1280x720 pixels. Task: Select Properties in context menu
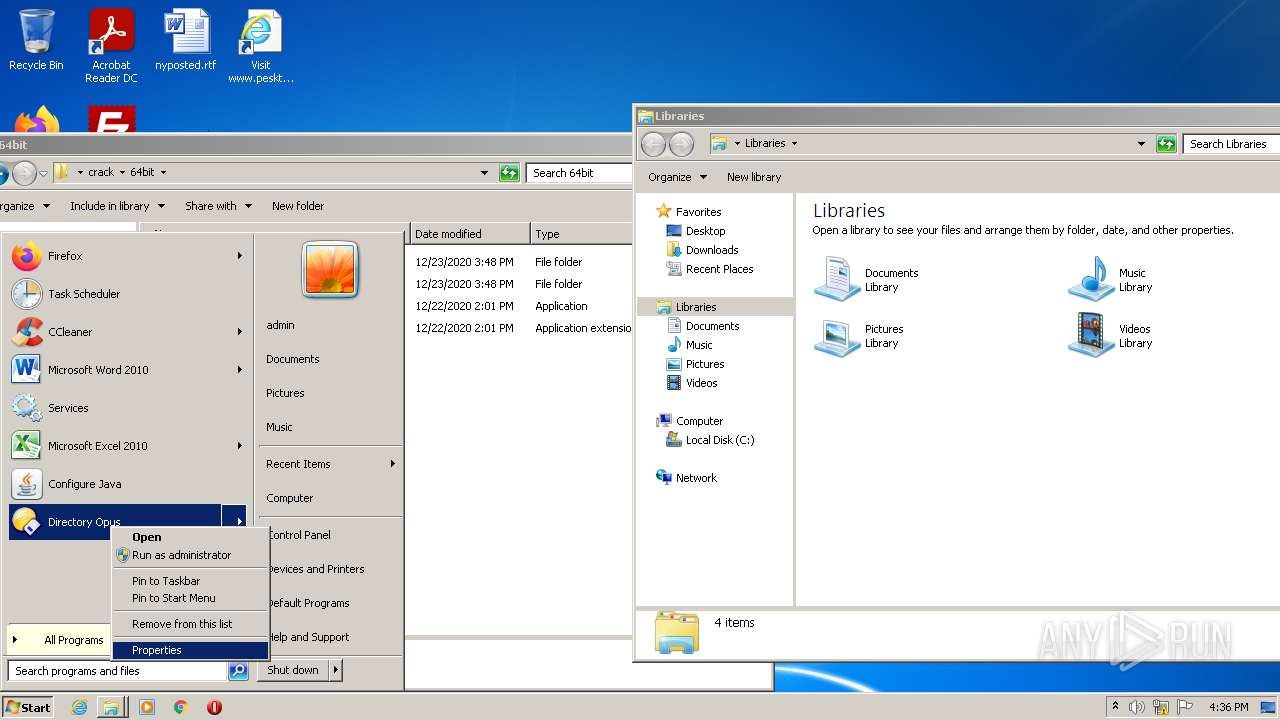pyautogui.click(x=190, y=650)
